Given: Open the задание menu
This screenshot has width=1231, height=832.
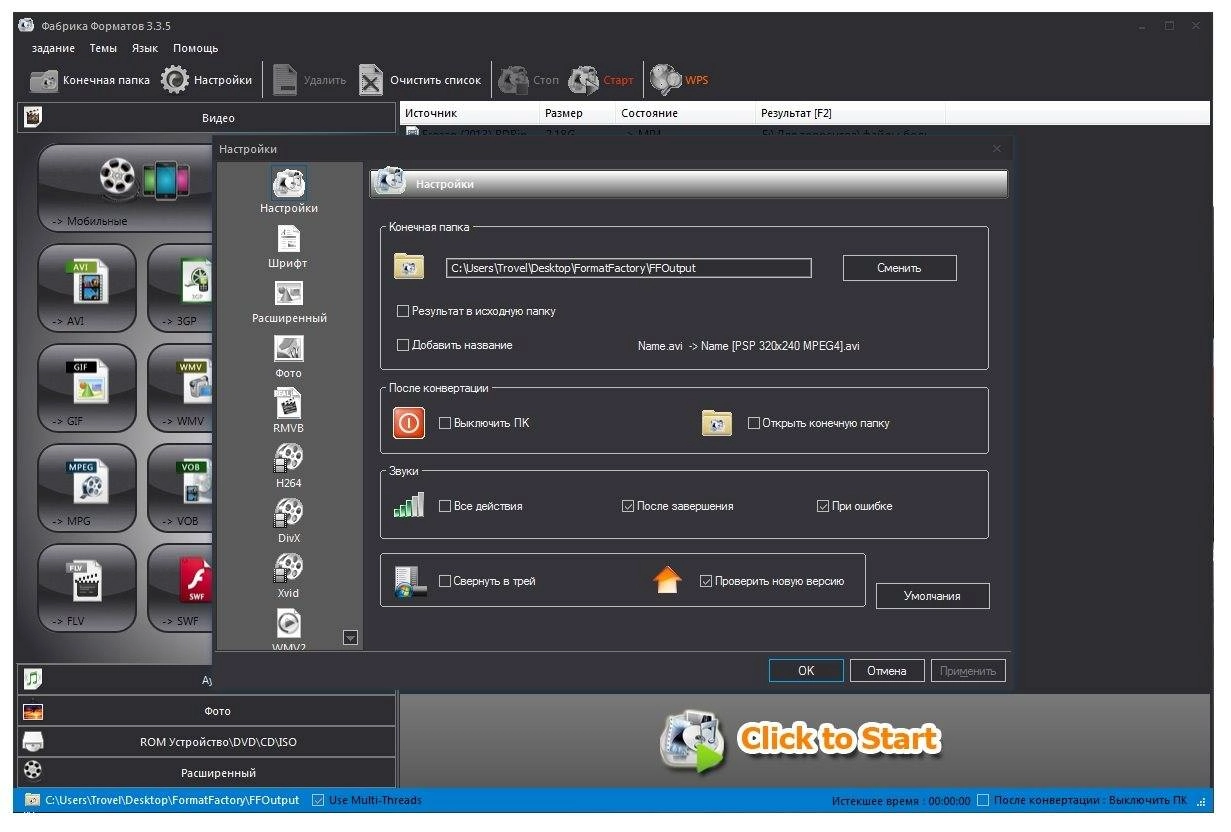Looking at the screenshot, I should [x=53, y=48].
